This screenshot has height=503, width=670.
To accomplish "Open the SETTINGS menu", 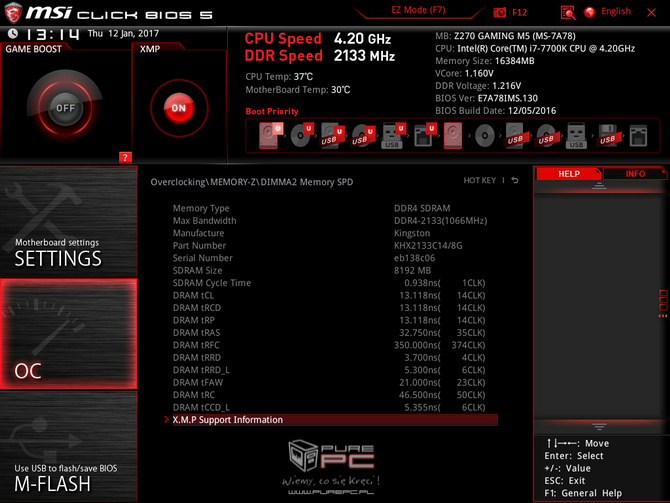I will (x=69, y=221).
